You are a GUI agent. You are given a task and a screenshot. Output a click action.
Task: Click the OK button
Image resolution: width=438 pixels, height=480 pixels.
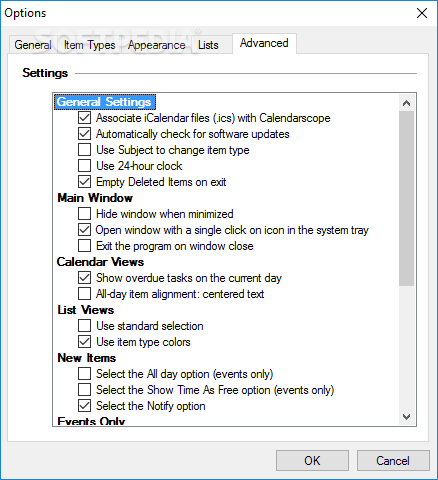tap(312, 461)
